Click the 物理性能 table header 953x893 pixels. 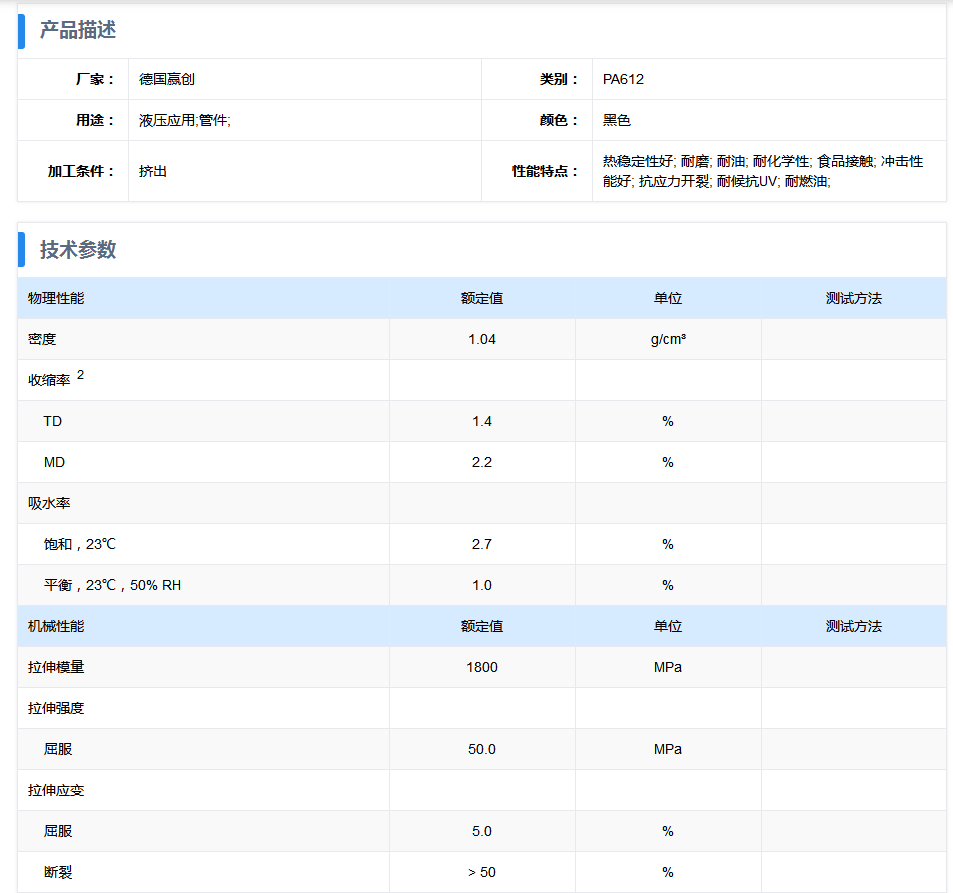56,298
